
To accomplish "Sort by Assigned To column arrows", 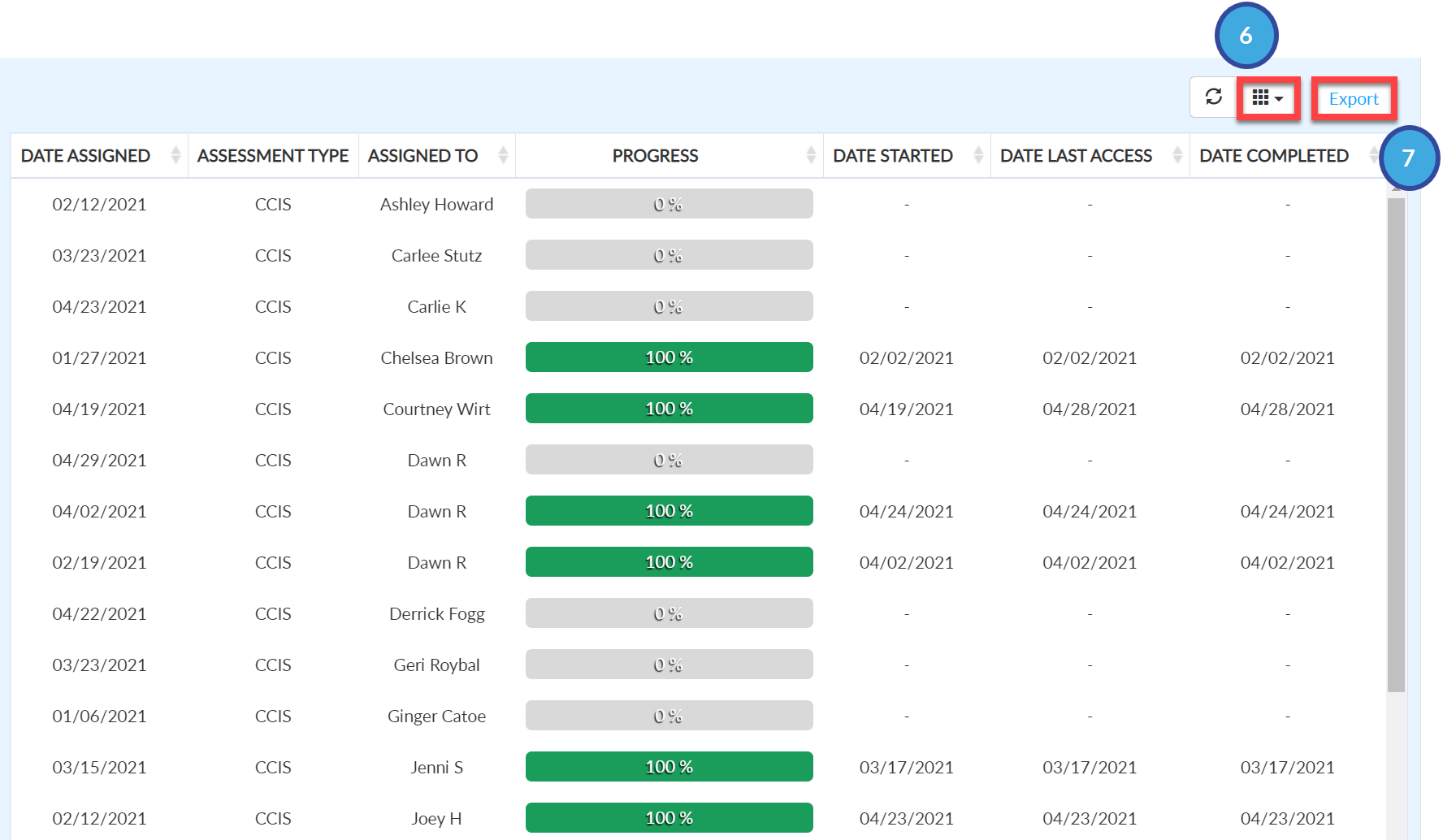I will [503, 155].
